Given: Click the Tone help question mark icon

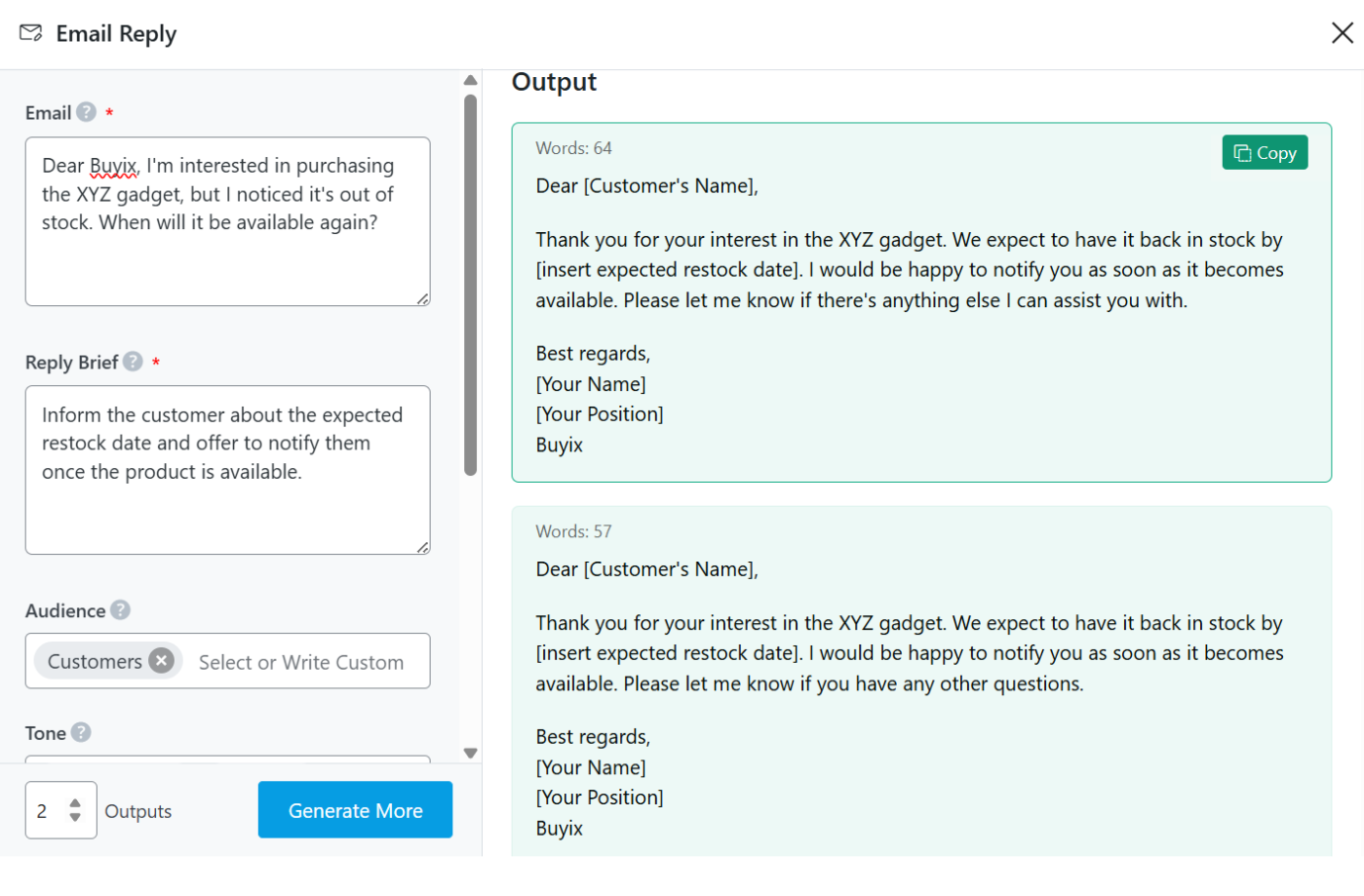Looking at the screenshot, I should coord(81,732).
